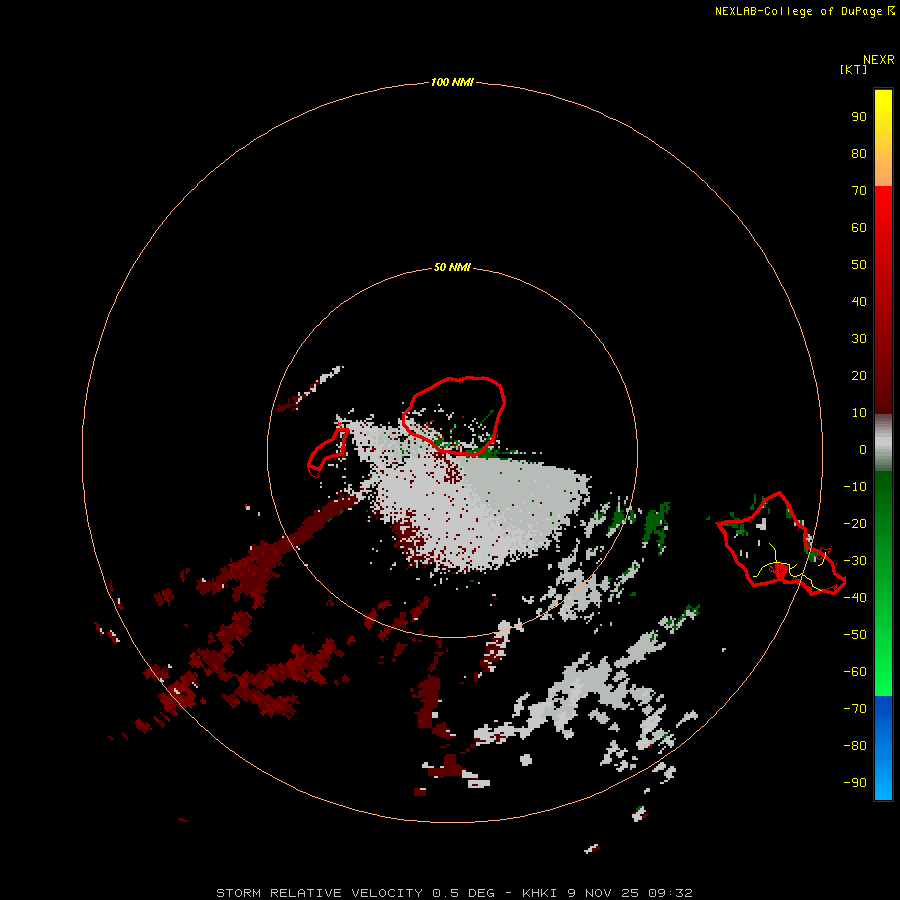The height and width of the screenshot is (900, 900).
Task: Click the "NEXR" label above the color scale
Action: [879, 60]
